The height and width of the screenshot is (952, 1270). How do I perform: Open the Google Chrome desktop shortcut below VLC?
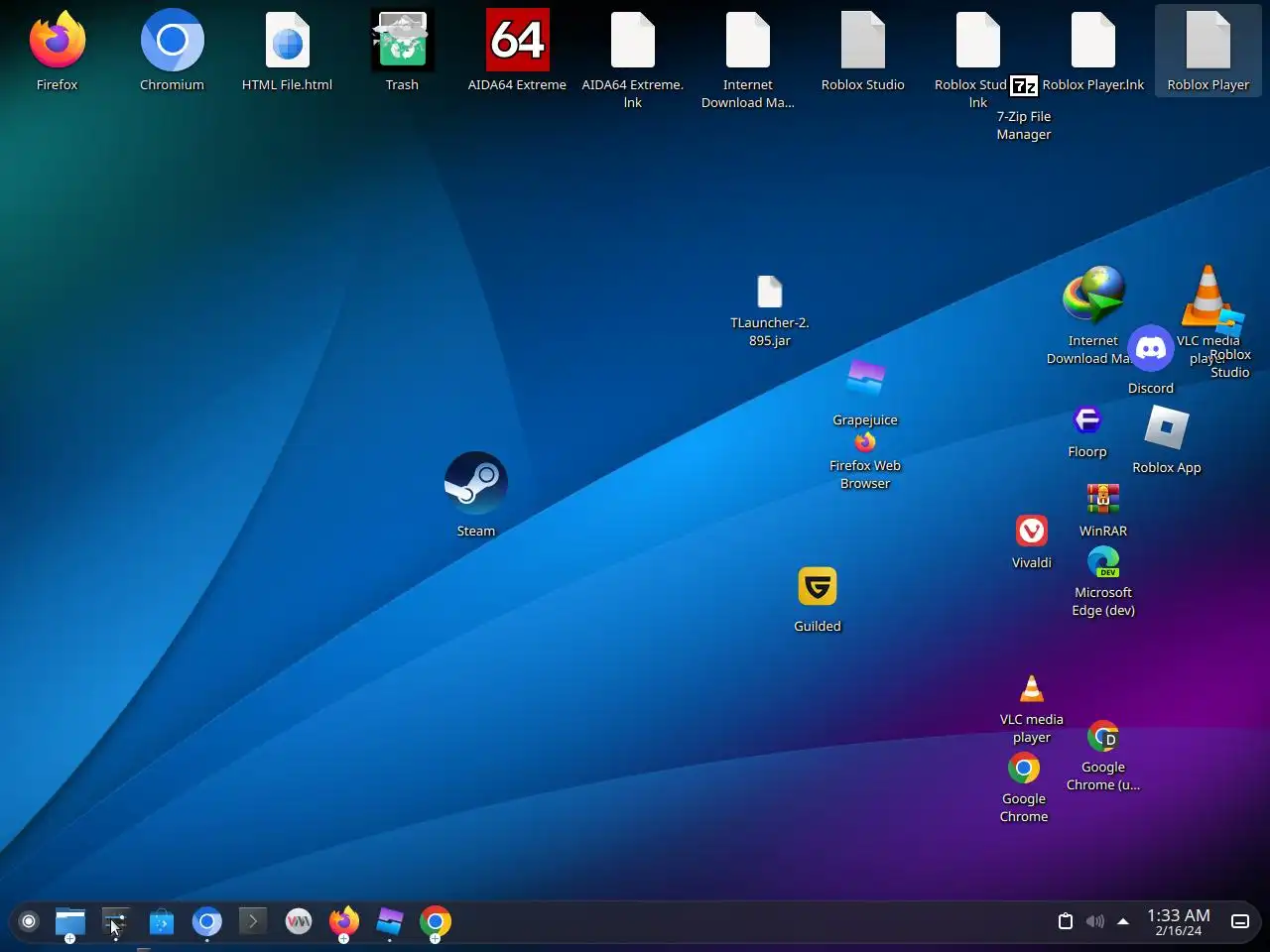tap(1024, 769)
